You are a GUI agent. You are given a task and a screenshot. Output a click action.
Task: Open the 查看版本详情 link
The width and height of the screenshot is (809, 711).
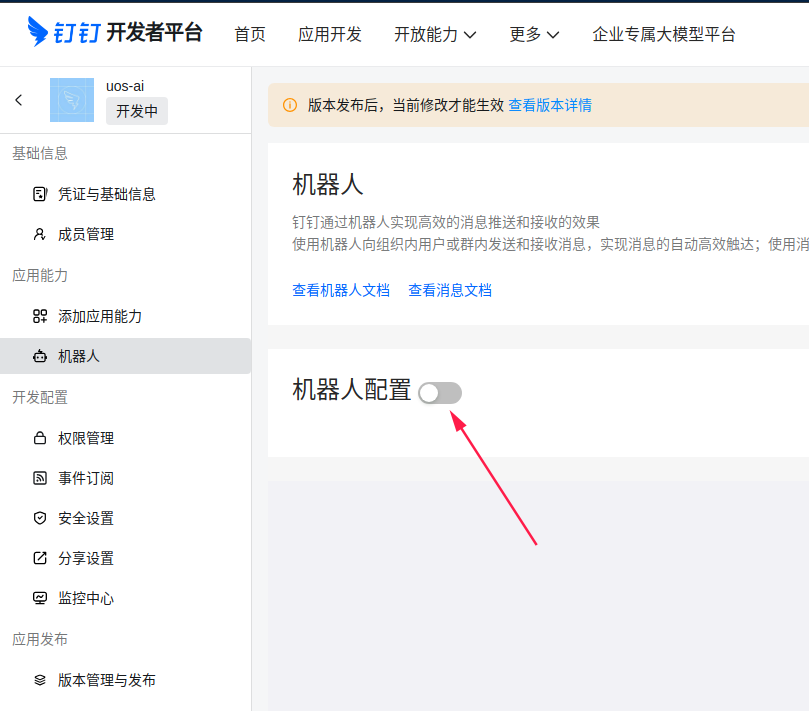(550, 105)
